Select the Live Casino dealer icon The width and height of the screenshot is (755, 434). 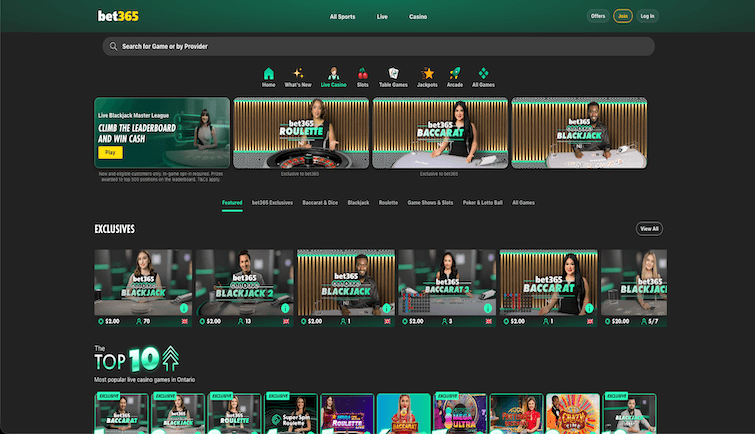coord(334,73)
